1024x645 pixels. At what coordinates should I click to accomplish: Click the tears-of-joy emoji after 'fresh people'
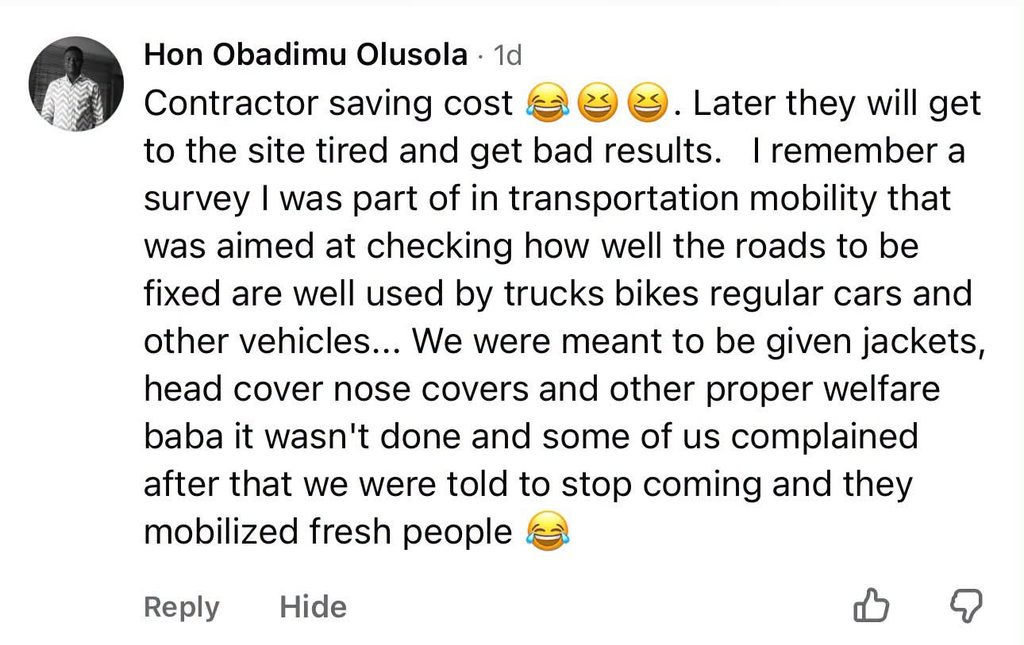[x=548, y=531]
